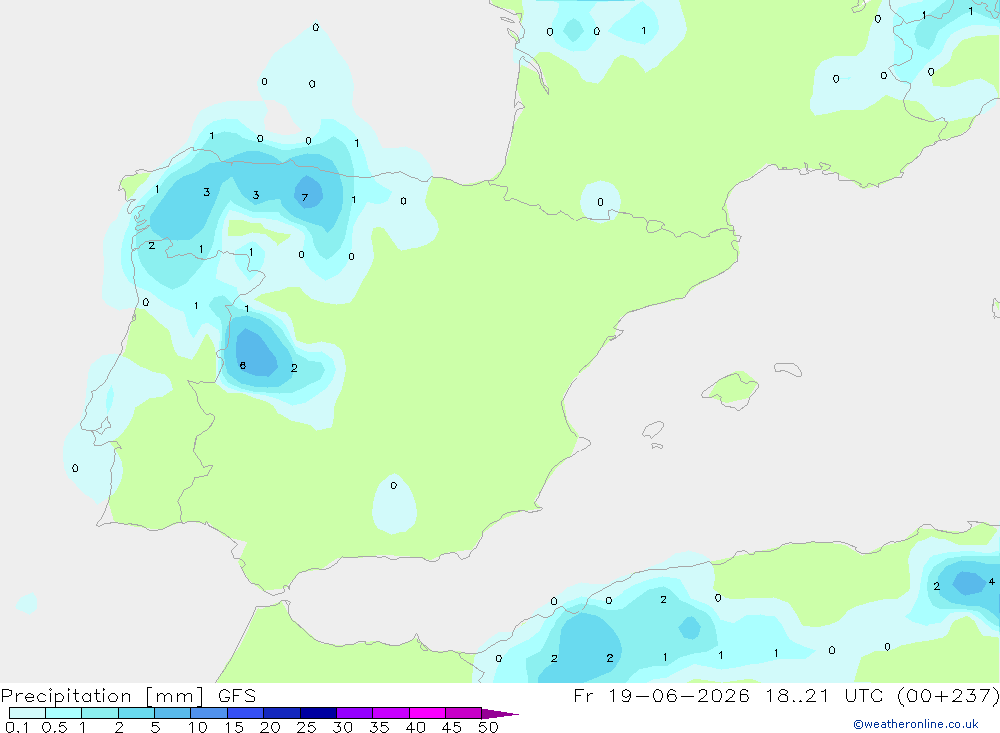Select the Ibiza island outline
Screen dimensions: 1000x733
[x=653, y=430]
